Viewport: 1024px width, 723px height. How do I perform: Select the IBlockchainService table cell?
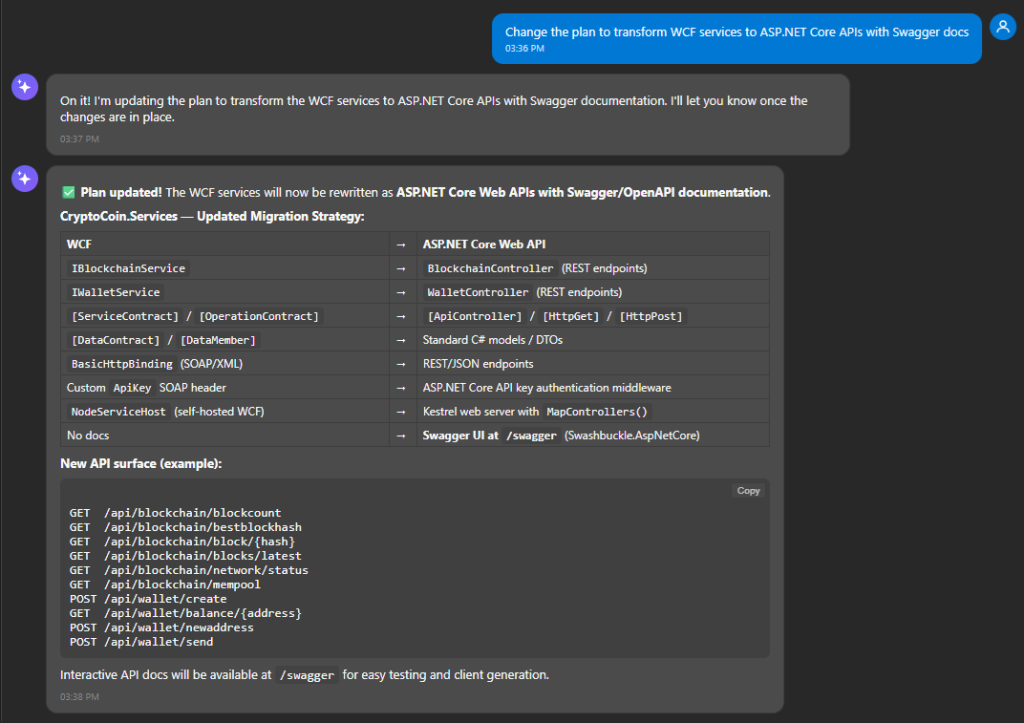pos(225,268)
